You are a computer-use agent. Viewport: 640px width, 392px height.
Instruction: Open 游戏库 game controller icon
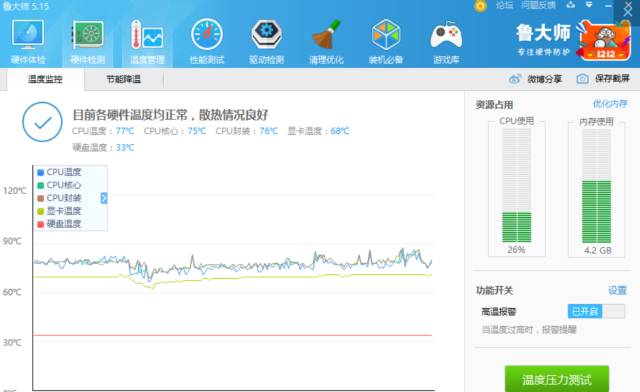[446, 41]
